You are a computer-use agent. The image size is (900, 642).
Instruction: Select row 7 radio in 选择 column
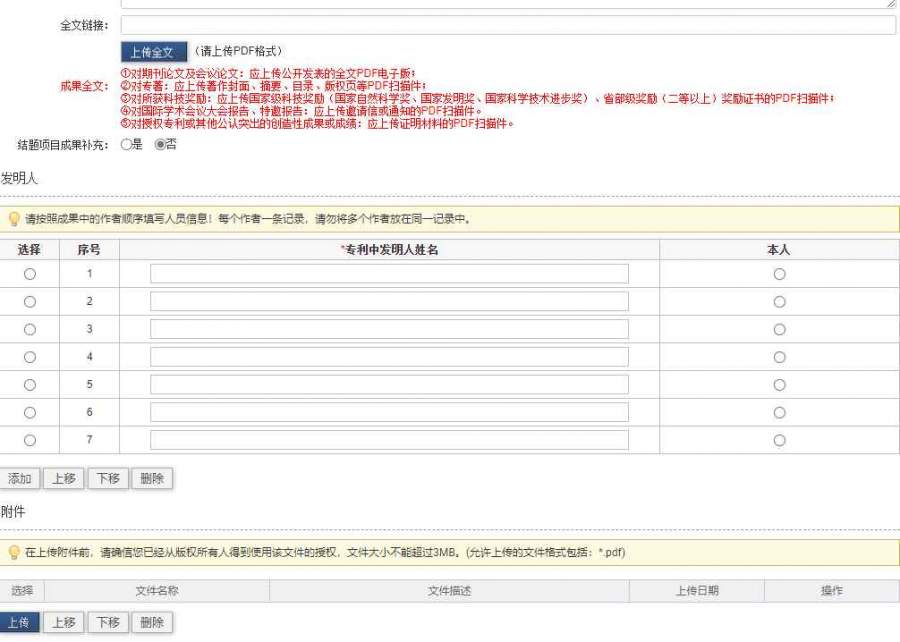click(x=30, y=440)
